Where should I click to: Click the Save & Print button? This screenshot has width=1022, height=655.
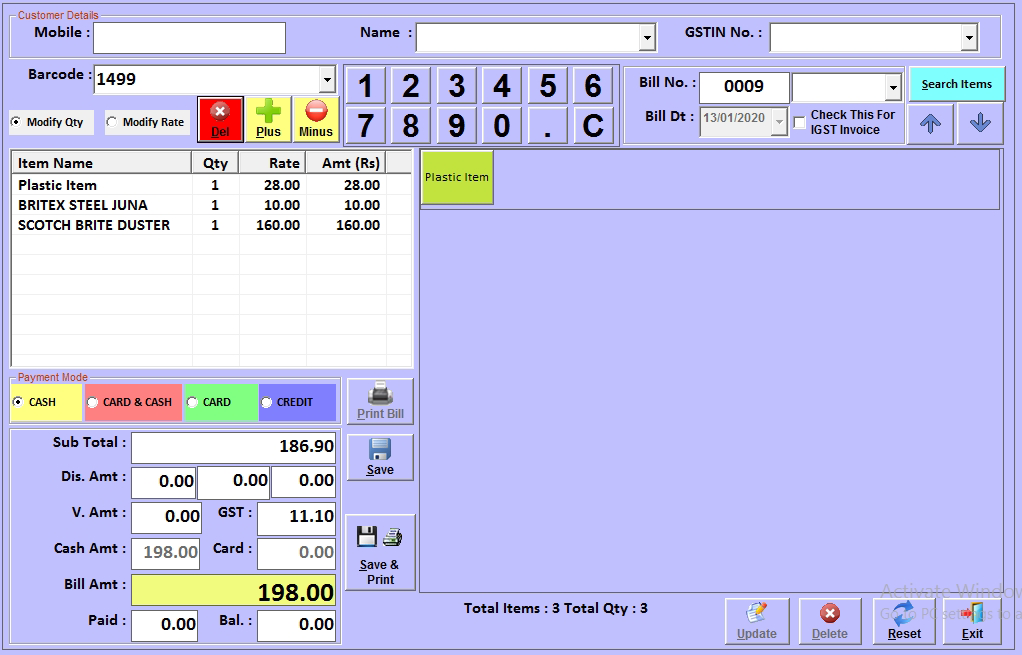click(380, 552)
